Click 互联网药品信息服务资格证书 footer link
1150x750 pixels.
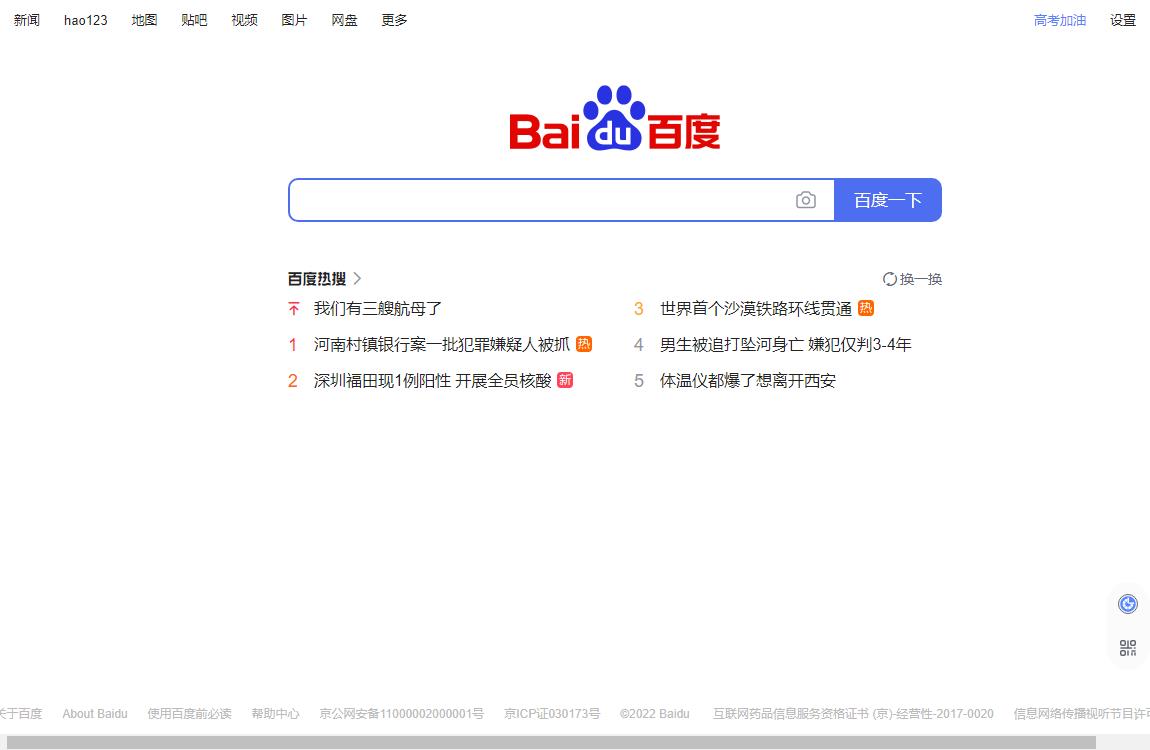(853, 713)
